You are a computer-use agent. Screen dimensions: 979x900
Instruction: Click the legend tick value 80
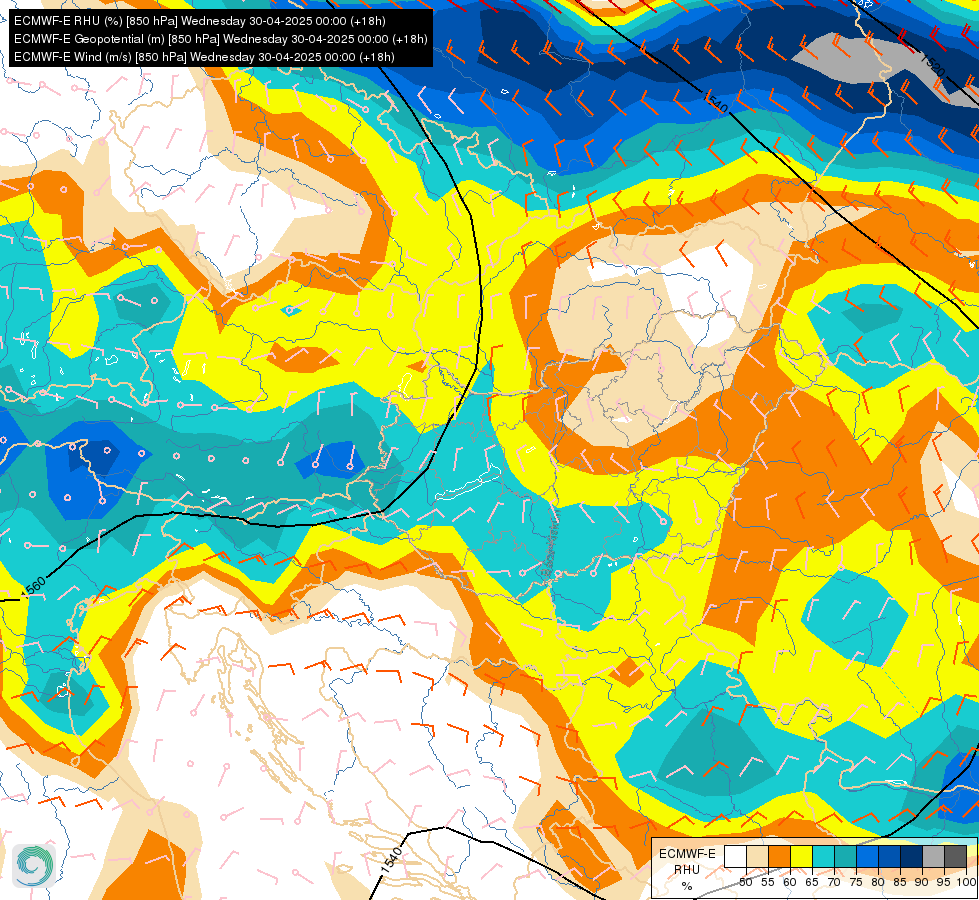(878, 882)
